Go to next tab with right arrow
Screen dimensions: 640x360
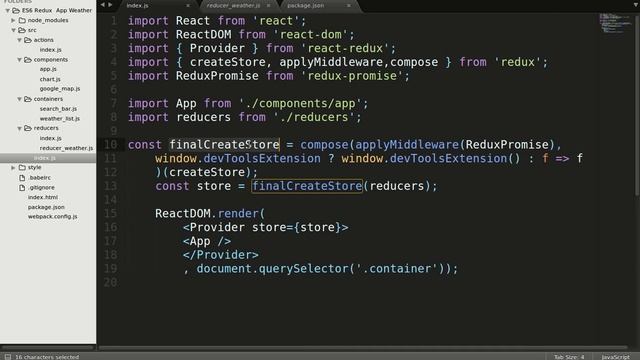110,5
